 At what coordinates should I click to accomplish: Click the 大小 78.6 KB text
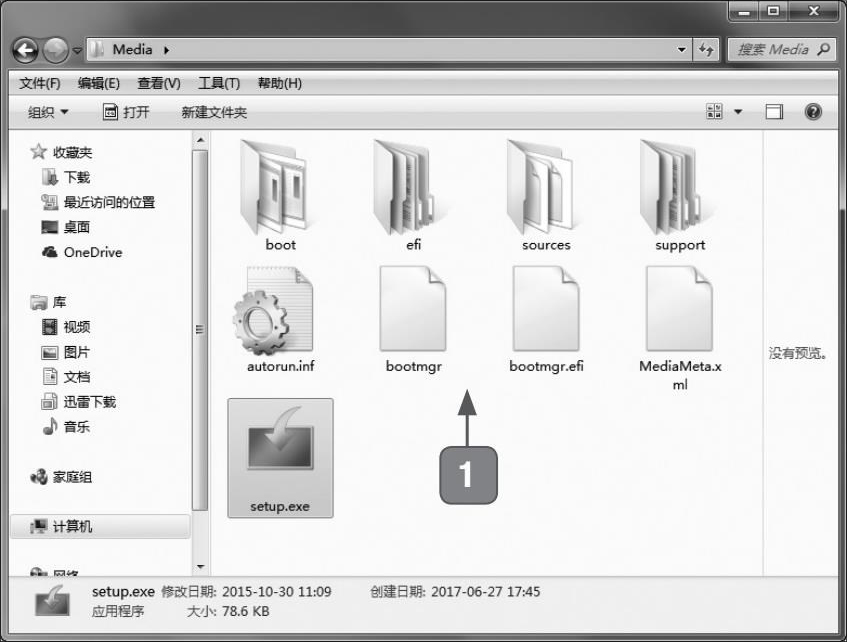coord(228,611)
